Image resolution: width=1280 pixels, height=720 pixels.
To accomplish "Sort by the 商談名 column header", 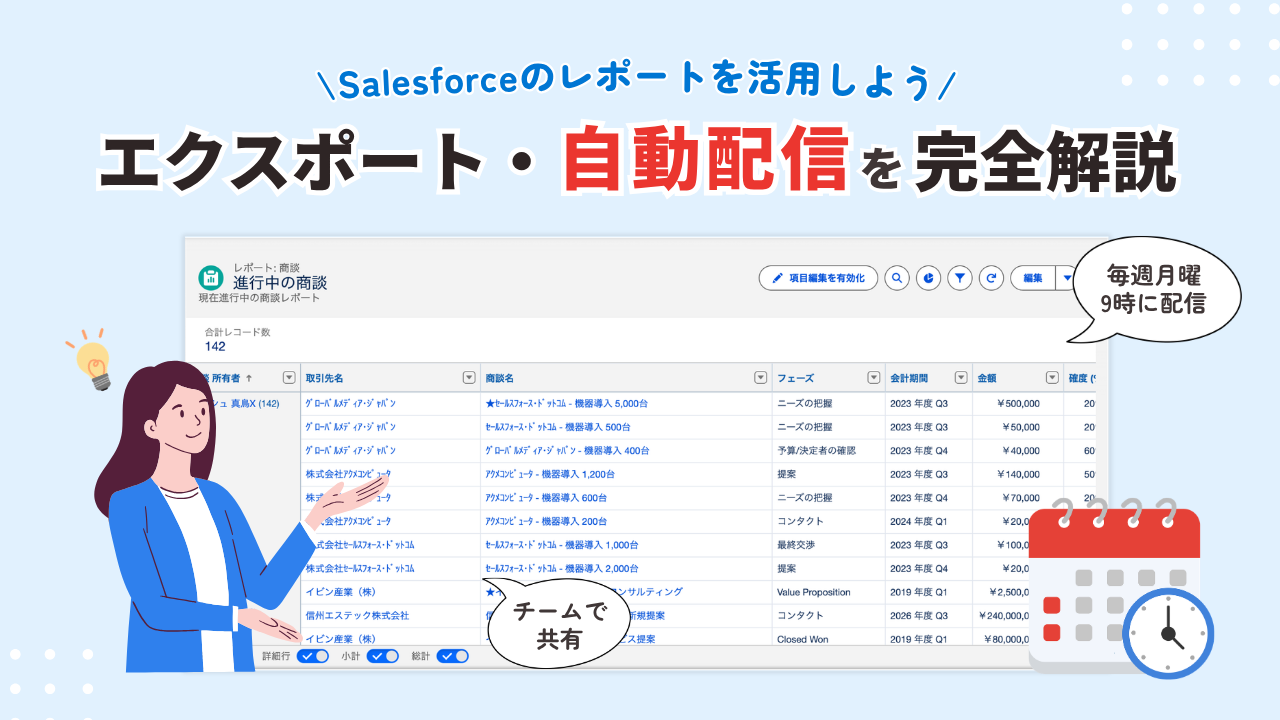I will pyautogui.click(x=499, y=379).
